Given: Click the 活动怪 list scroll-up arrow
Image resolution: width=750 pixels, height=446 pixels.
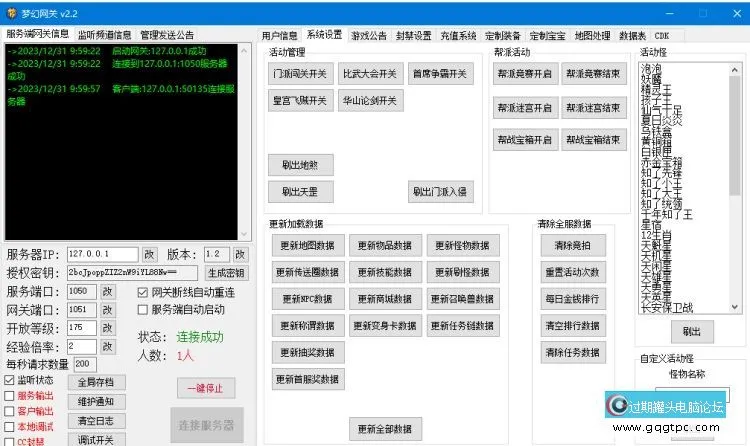Looking at the screenshot, I should click(735, 70).
